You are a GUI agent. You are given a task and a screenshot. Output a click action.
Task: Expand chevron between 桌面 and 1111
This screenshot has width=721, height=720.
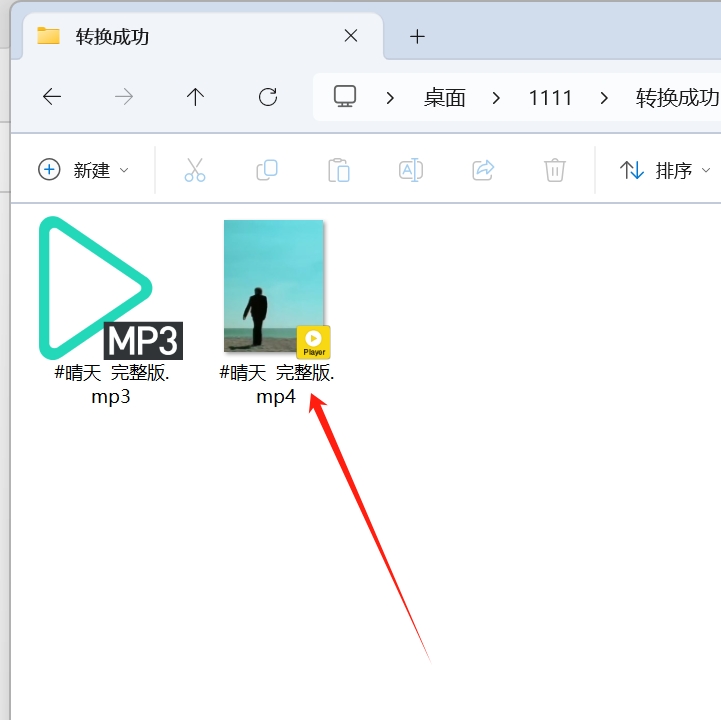(496, 98)
